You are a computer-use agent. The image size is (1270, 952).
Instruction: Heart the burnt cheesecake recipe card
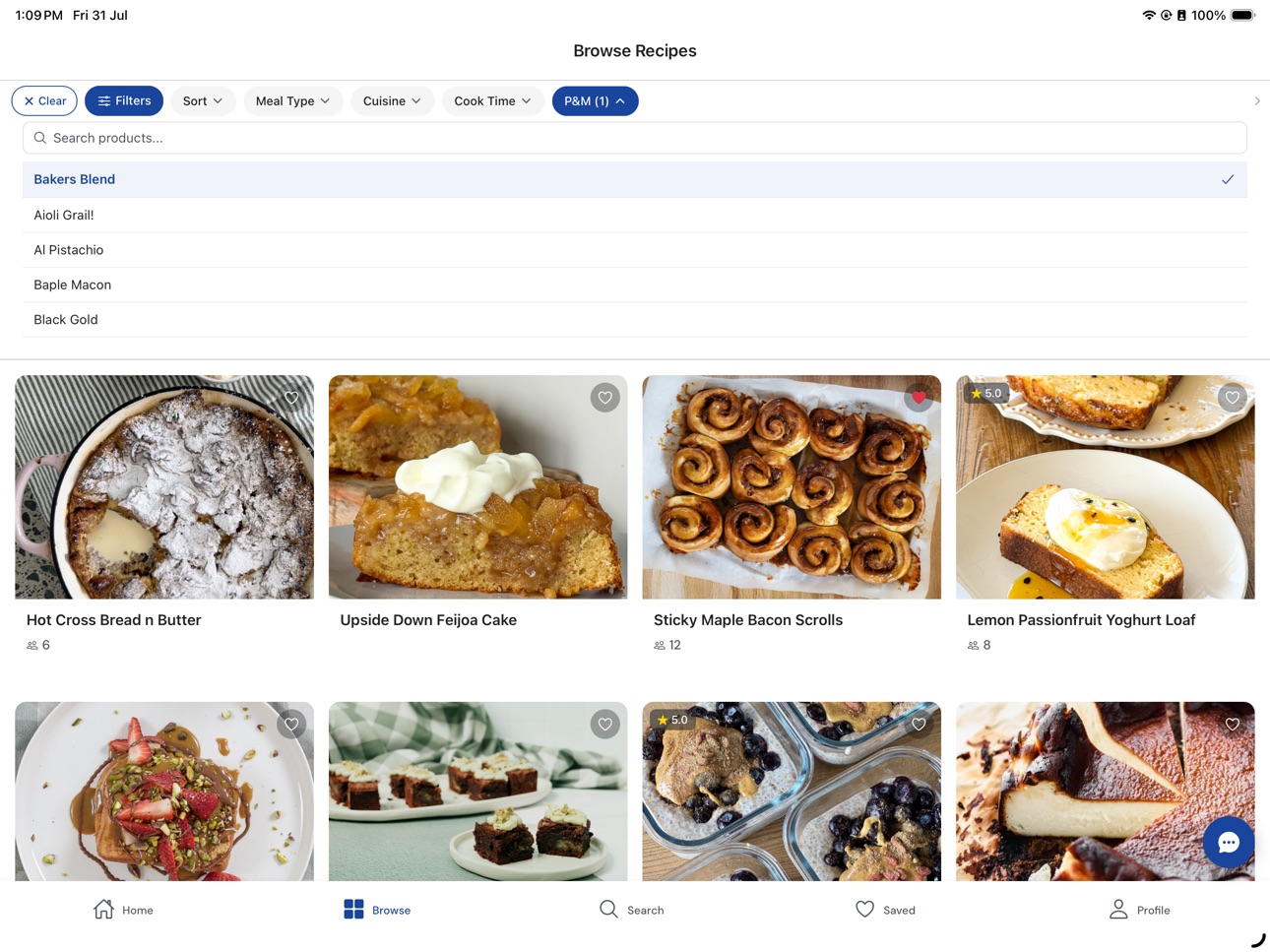click(1233, 725)
